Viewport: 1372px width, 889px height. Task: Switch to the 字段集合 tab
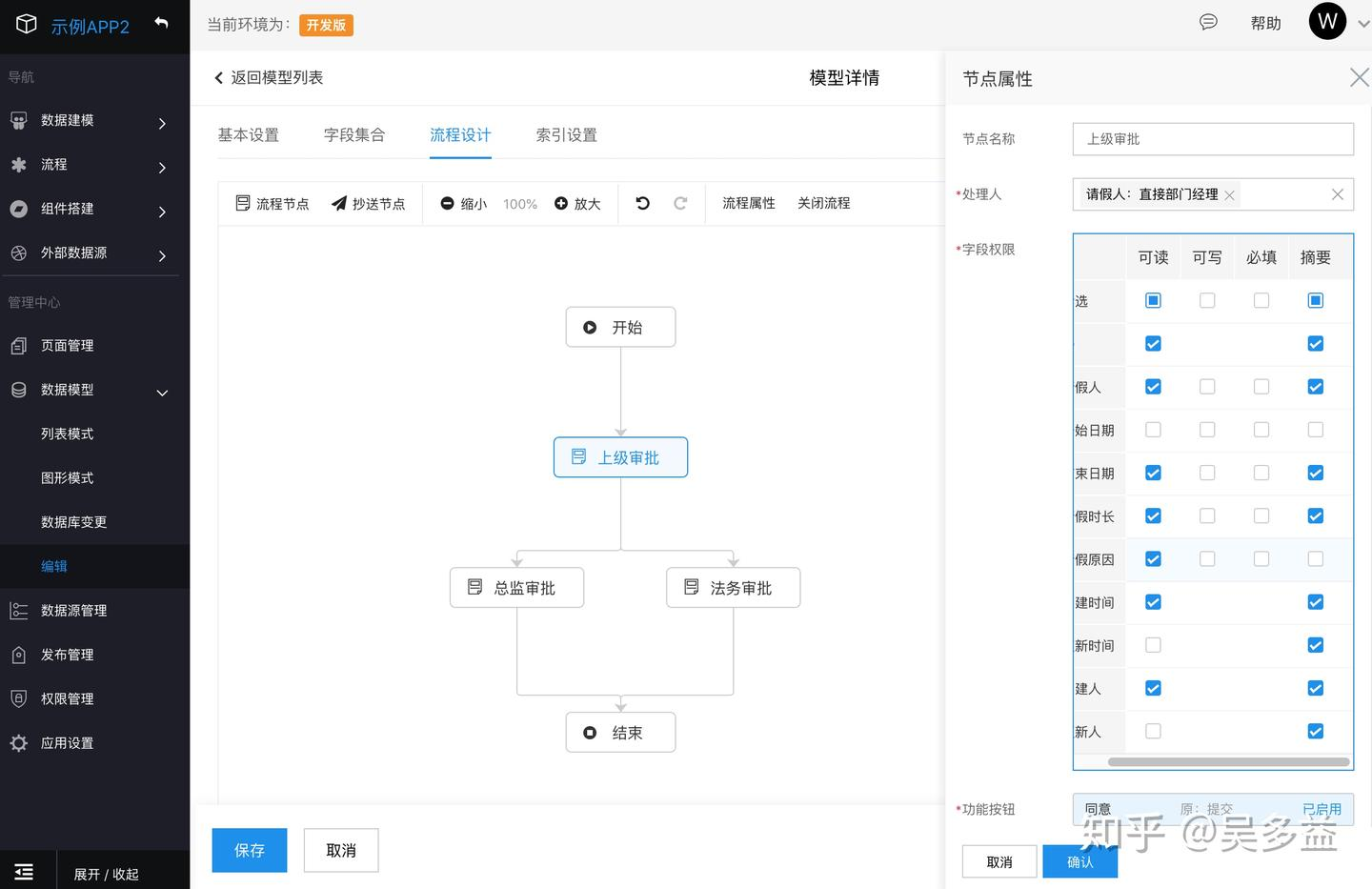[354, 135]
